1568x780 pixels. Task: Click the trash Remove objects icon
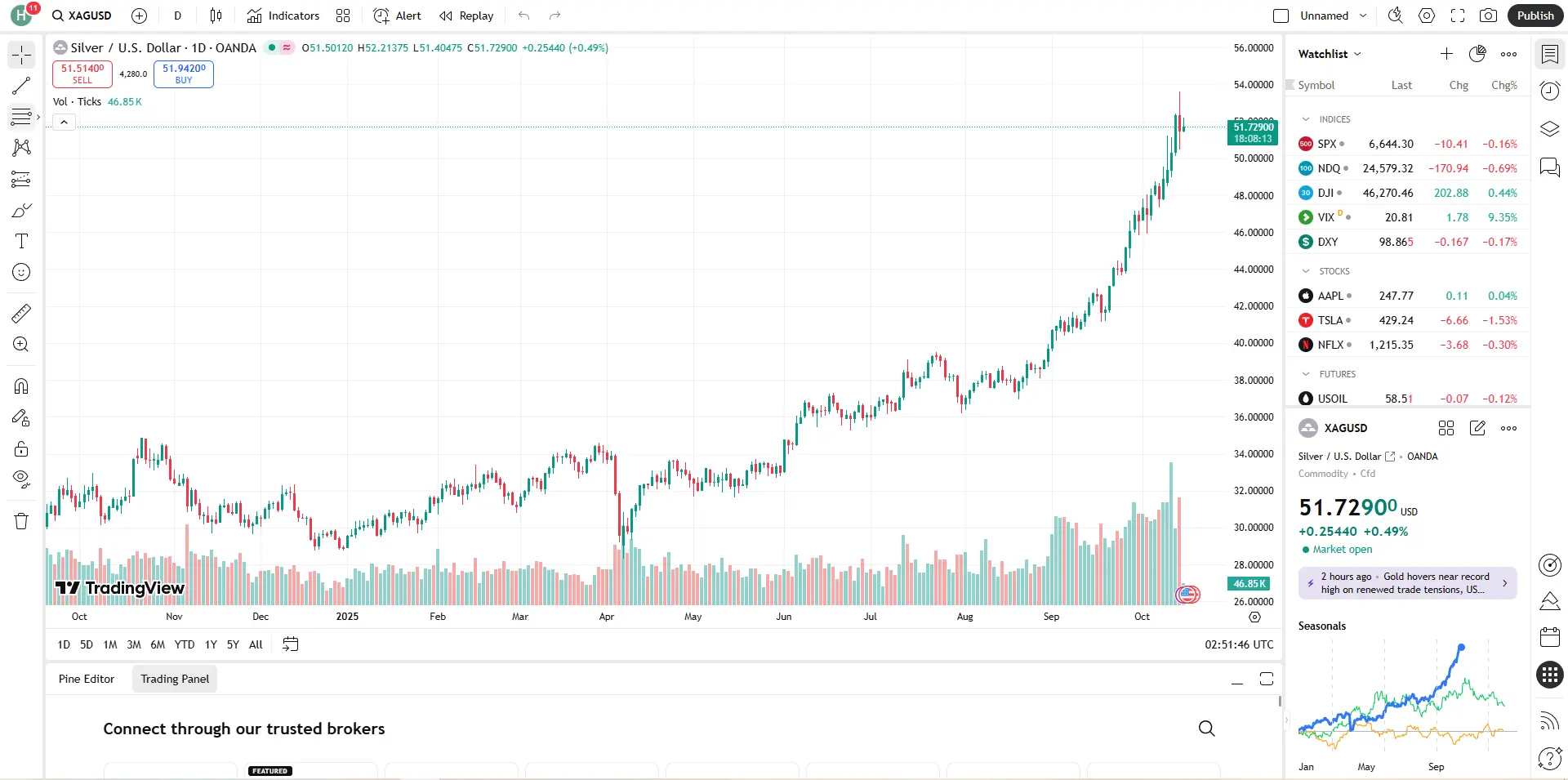(21, 521)
